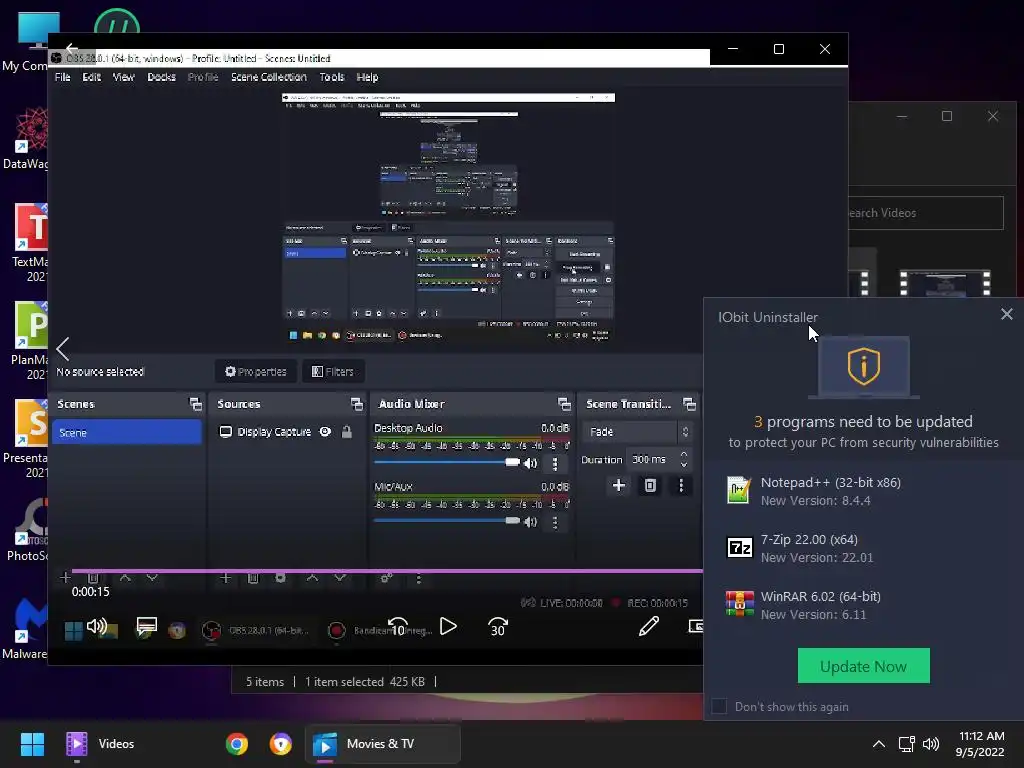This screenshot has height=768, width=1024.
Task: Open the clock showing 11:12 AM
Action: click(x=980, y=744)
